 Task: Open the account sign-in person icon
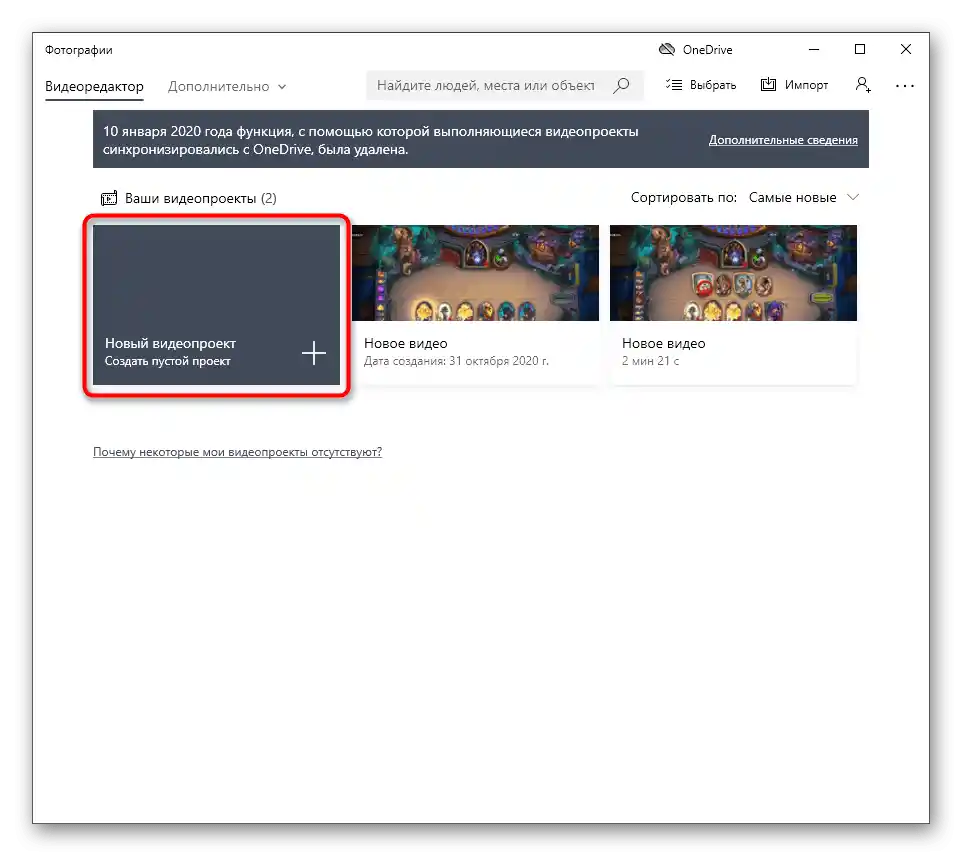(x=863, y=85)
